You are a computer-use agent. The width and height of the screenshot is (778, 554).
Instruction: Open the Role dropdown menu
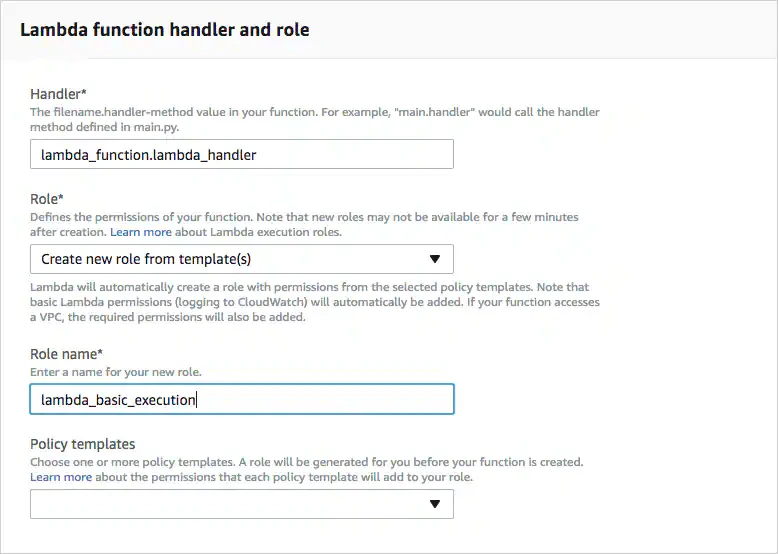point(241,259)
